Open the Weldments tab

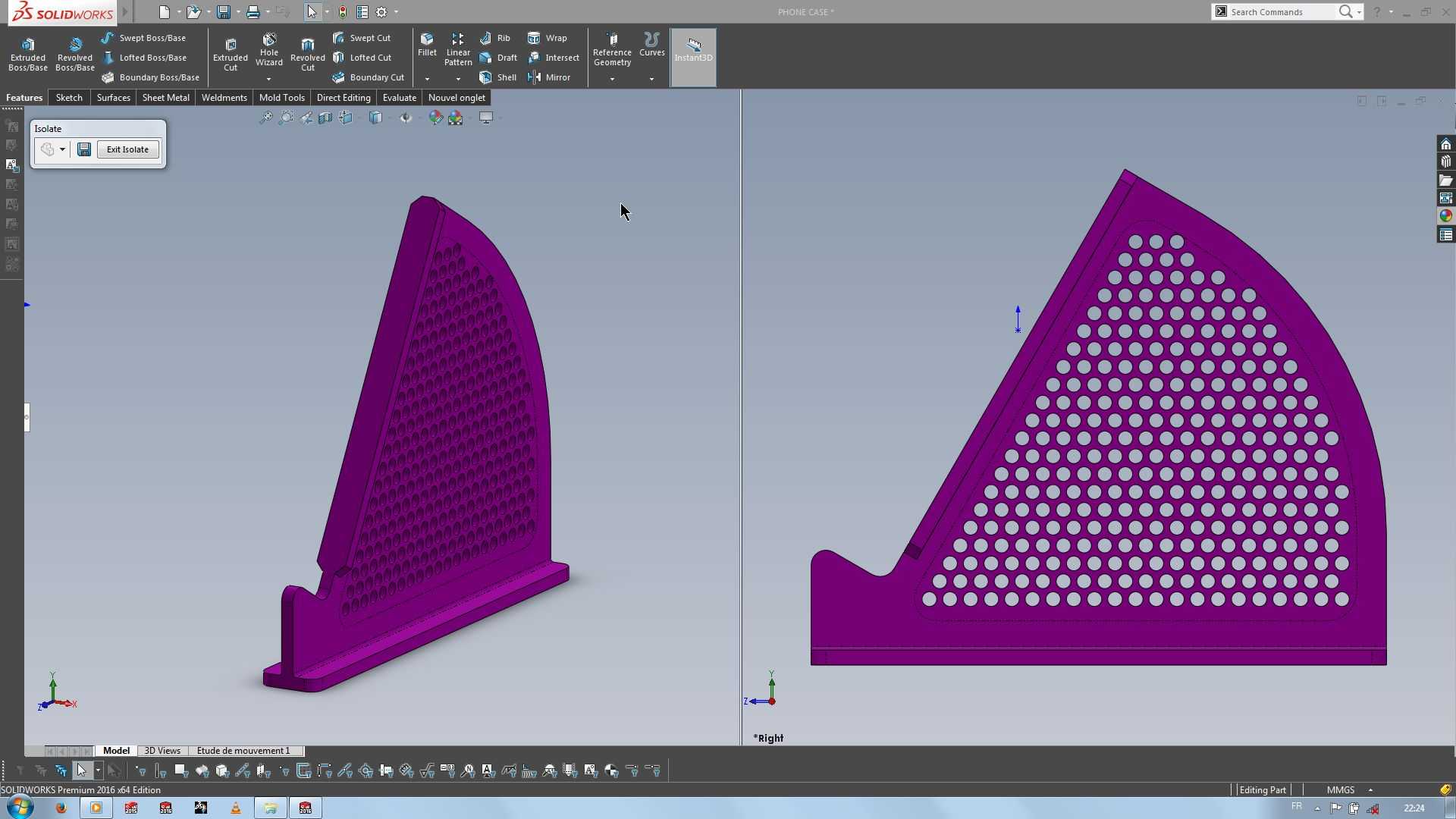(224, 98)
